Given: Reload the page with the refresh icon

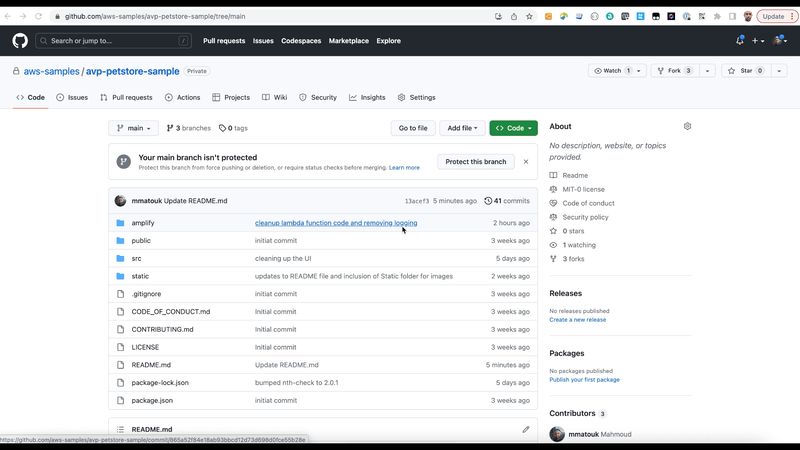Looking at the screenshot, I should point(38,16).
